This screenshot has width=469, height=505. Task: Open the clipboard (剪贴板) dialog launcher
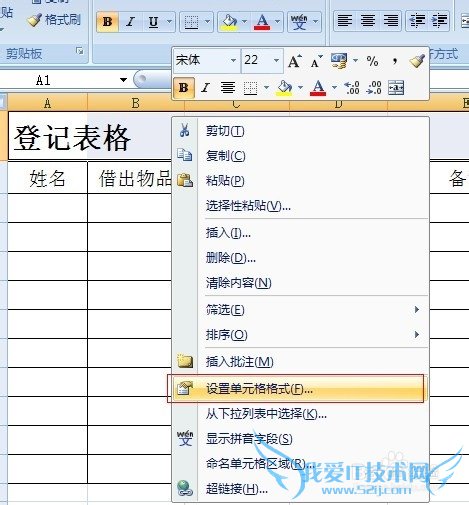point(80,51)
